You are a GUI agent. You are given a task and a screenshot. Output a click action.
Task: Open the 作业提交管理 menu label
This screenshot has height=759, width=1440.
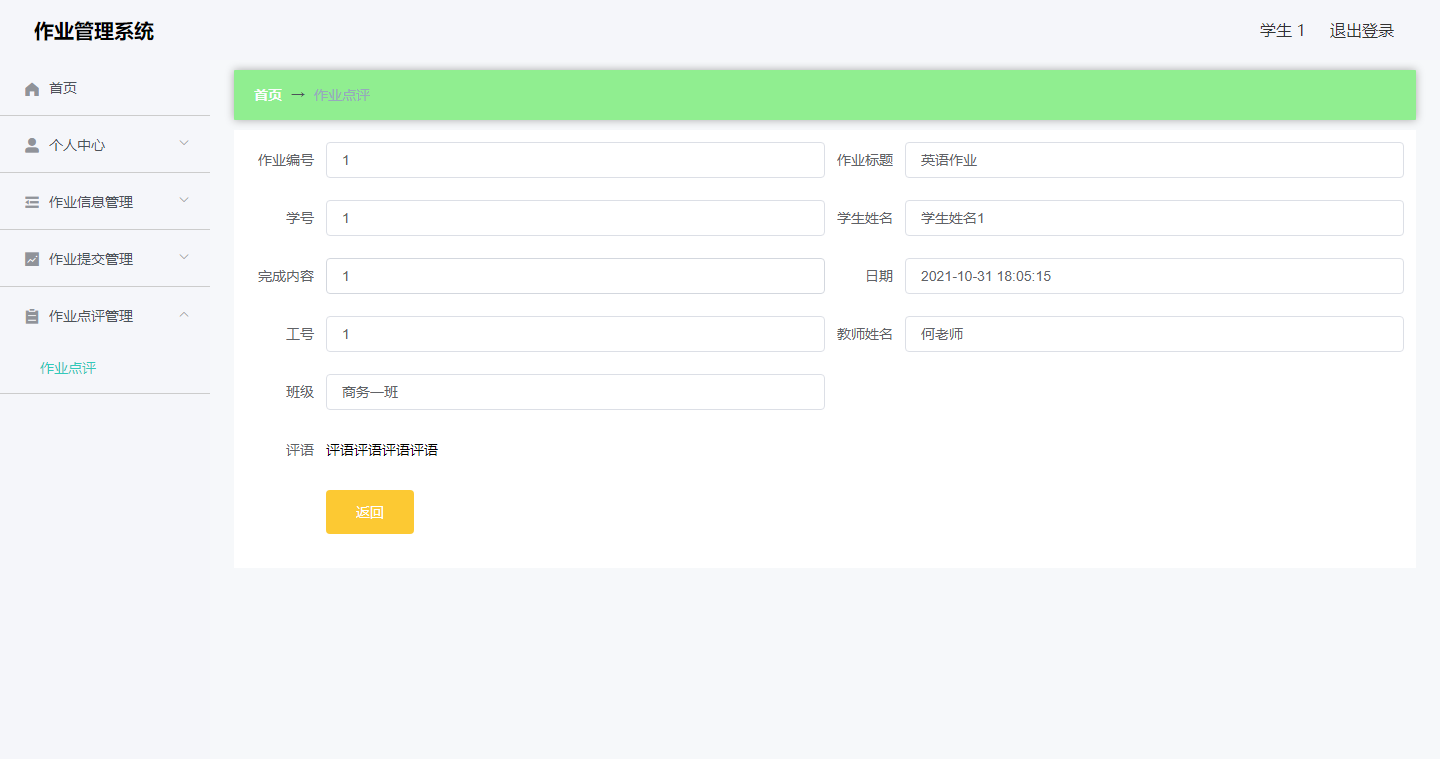91,259
